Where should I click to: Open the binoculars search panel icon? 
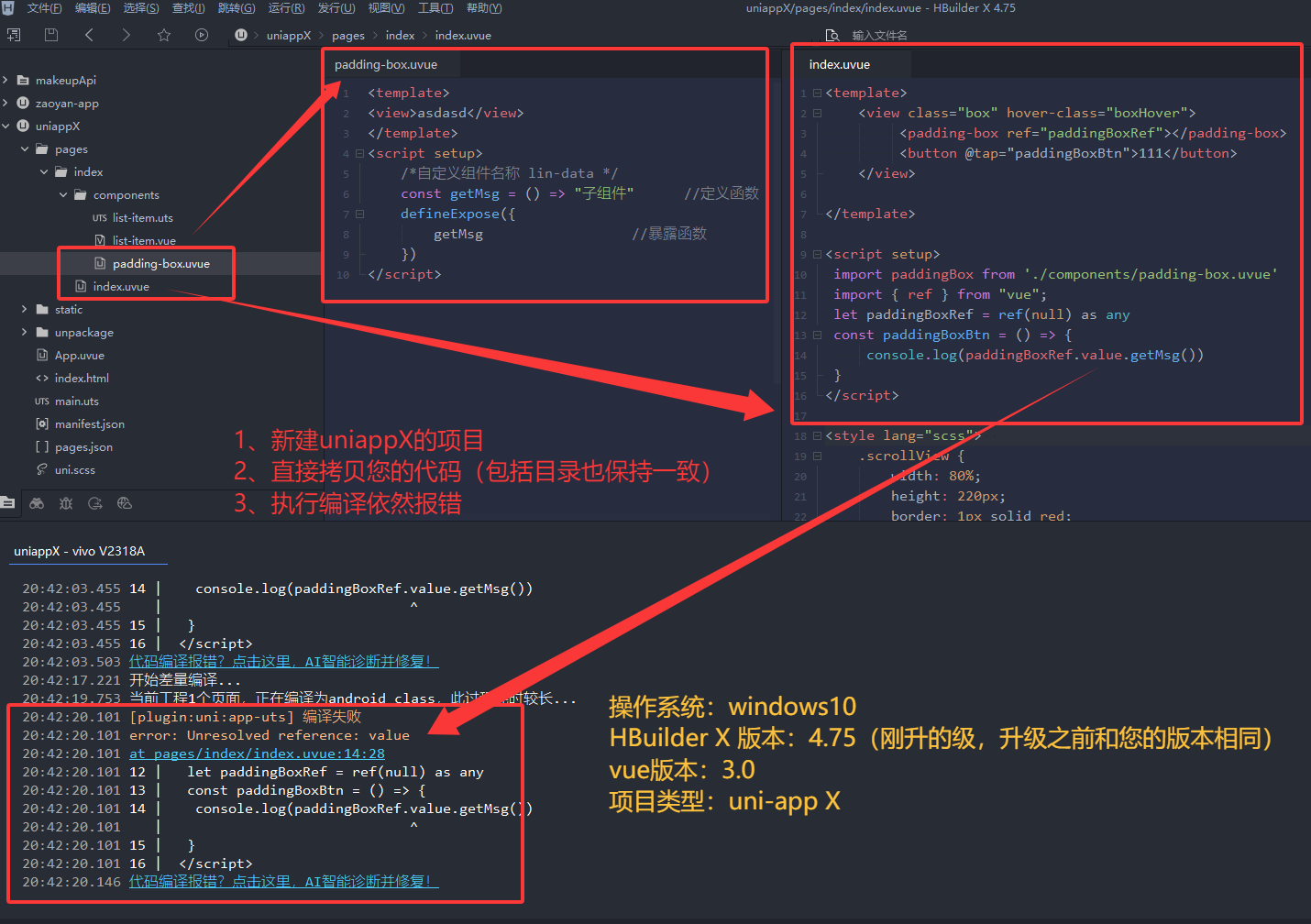tap(37, 503)
